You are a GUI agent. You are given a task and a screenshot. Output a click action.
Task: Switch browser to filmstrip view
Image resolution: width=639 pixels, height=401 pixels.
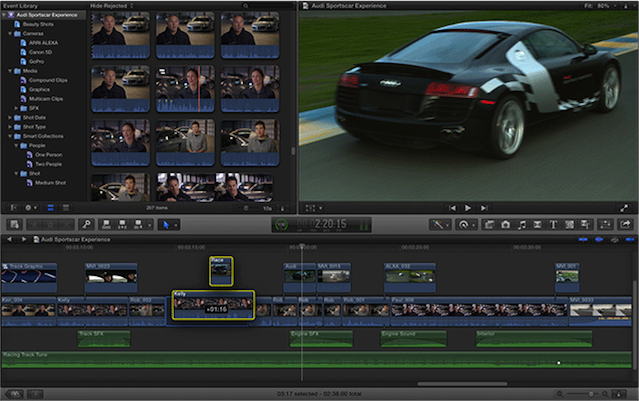pyautogui.click(x=51, y=208)
